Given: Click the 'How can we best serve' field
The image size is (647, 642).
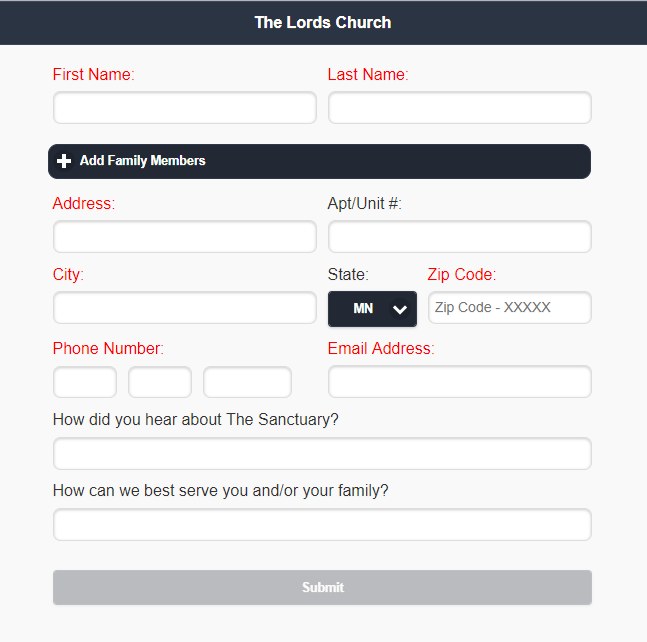Looking at the screenshot, I should click(322, 524).
